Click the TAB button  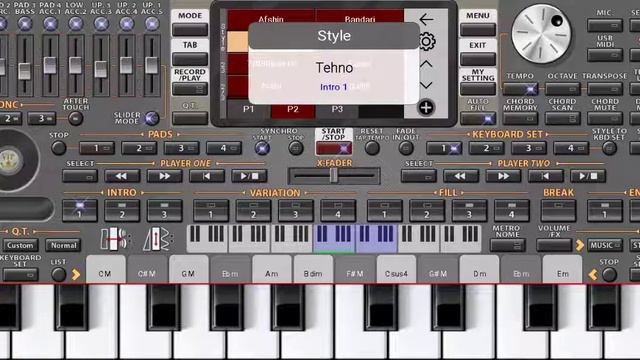point(190,59)
